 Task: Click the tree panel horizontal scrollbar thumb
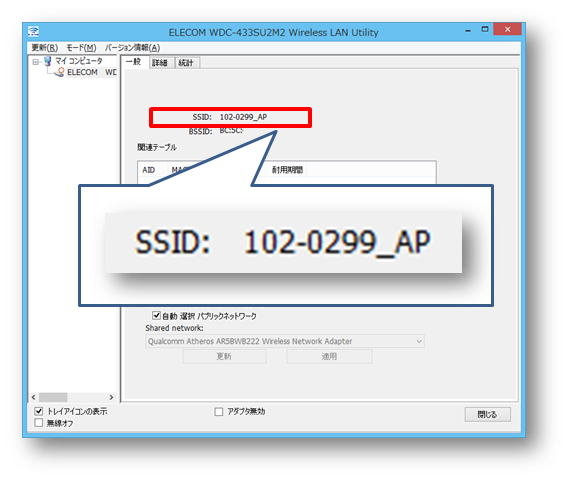point(53,397)
